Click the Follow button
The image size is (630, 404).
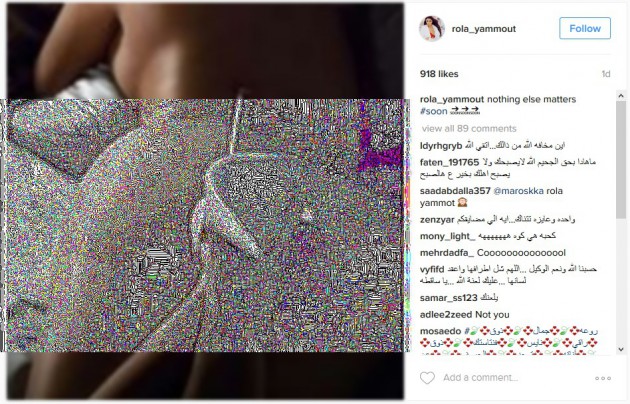point(585,28)
